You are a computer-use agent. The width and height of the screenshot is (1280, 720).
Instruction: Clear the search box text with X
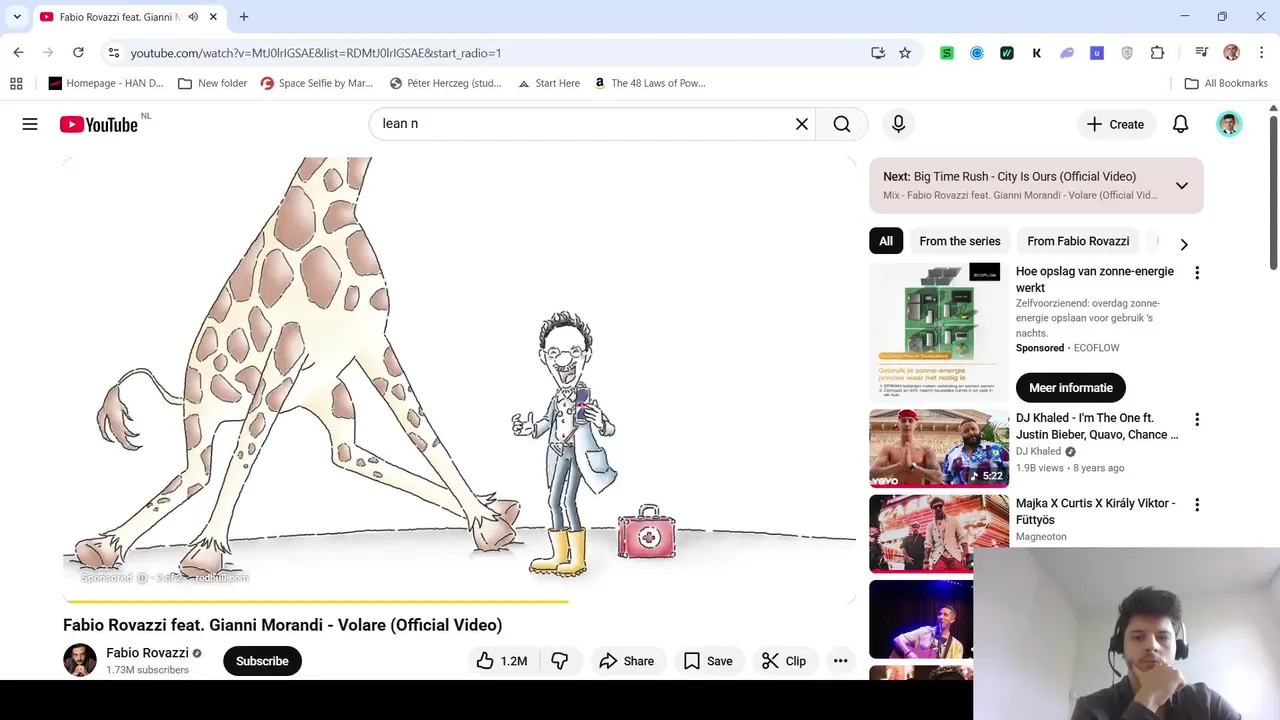click(801, 124)
